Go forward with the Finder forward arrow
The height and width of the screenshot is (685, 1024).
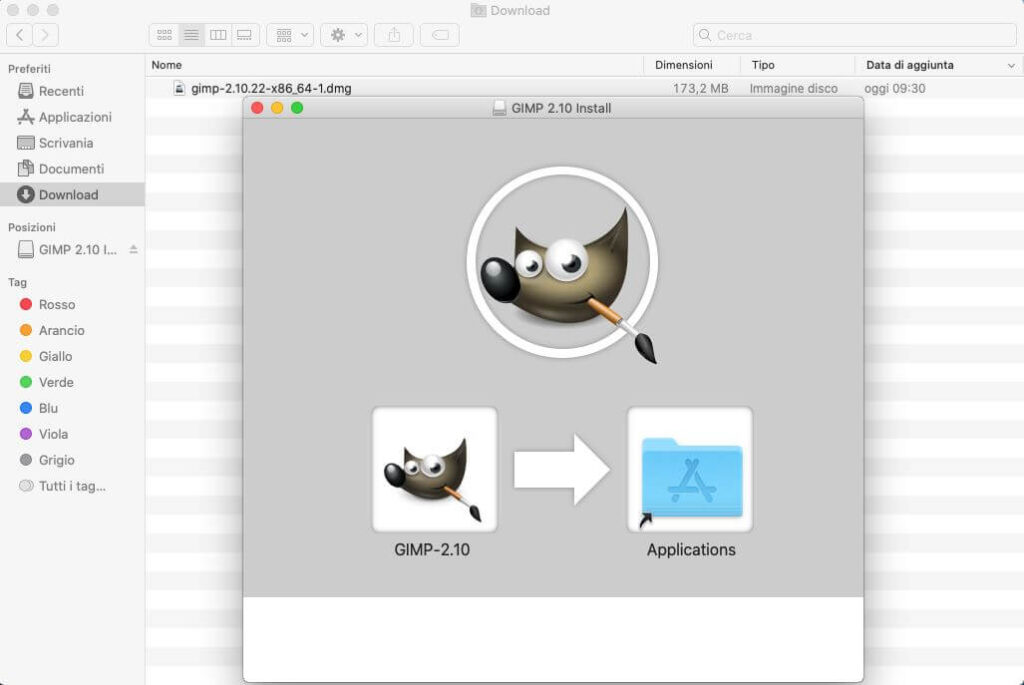pos(45,35)
